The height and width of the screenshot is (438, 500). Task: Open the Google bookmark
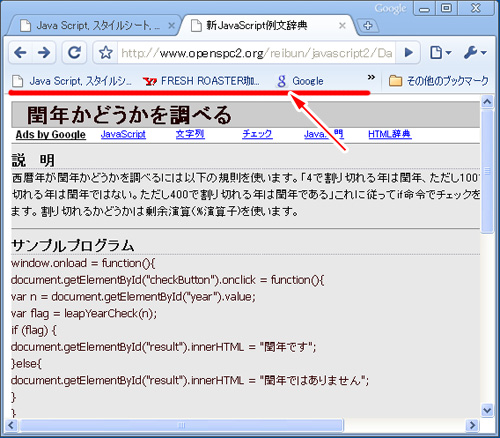click(x=300, y=81)
